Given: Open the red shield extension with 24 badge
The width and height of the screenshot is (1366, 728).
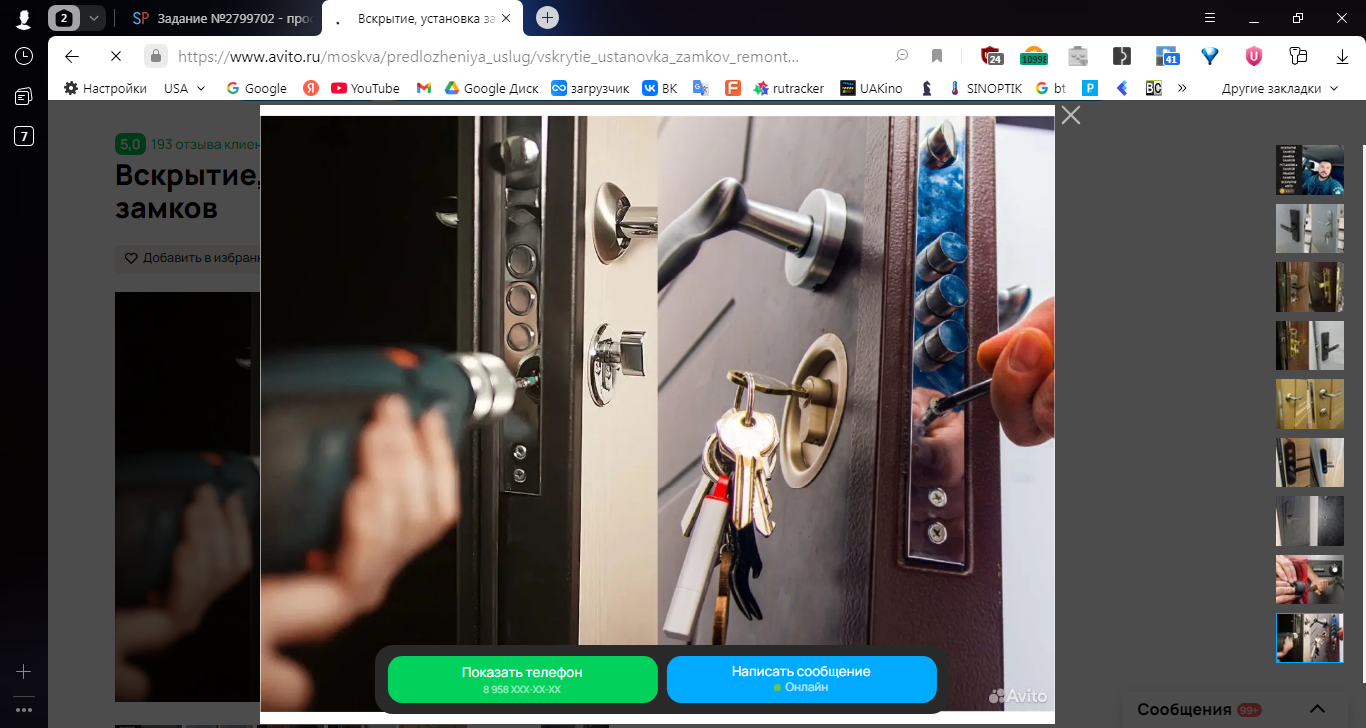Looking at the screenshot, I should [991, 57].
